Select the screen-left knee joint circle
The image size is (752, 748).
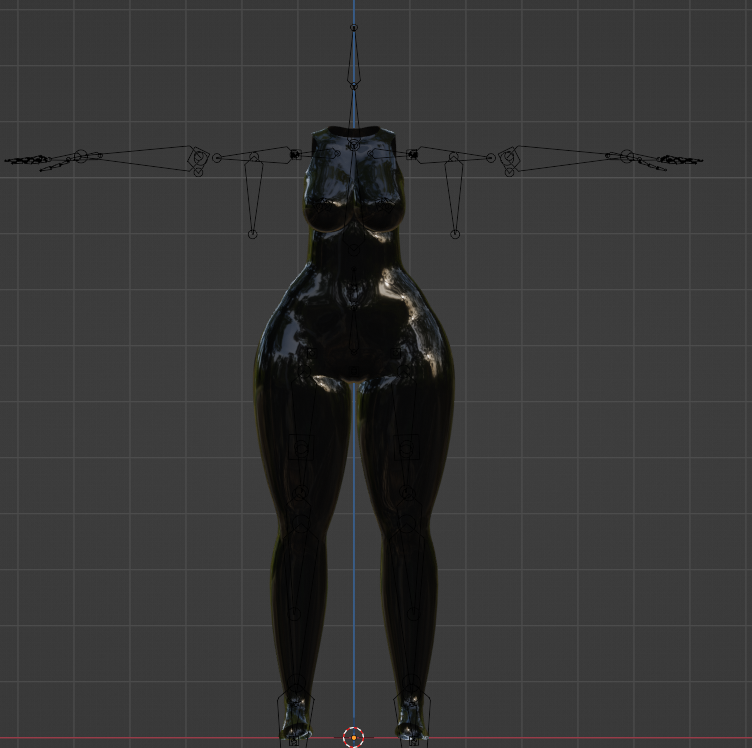tap(301, 493)
